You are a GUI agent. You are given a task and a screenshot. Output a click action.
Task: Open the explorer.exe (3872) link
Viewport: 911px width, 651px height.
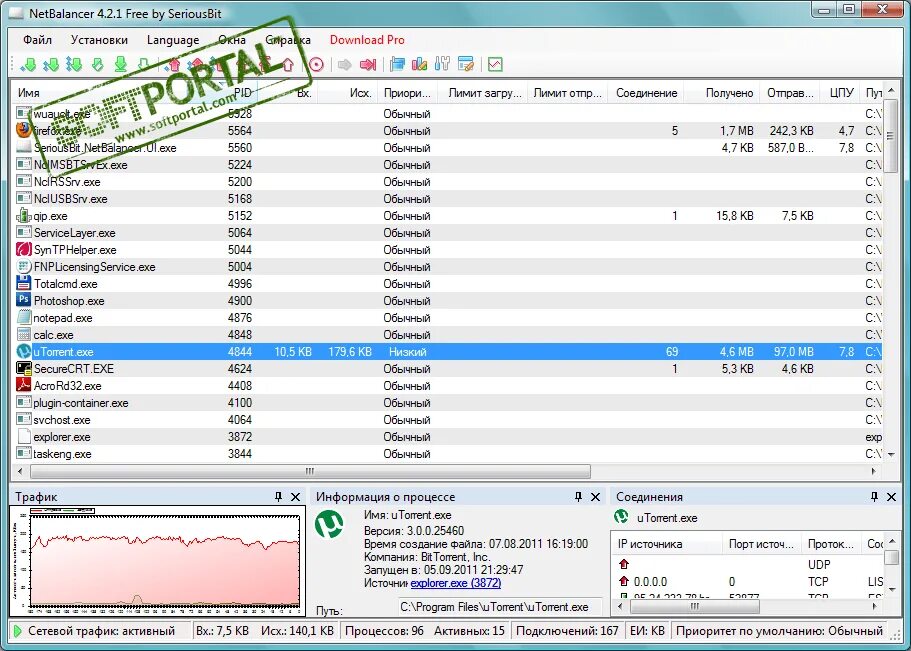(x=456, y=582)
